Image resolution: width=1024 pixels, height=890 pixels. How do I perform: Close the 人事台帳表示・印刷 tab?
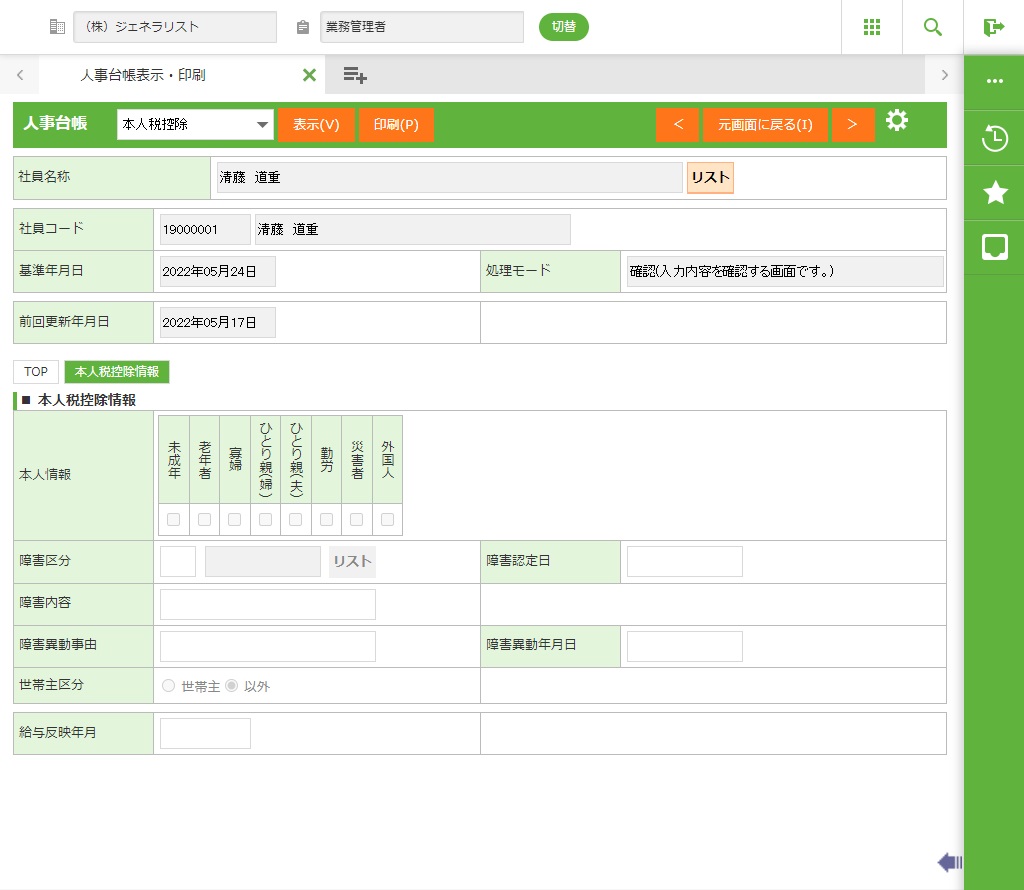coord(309,75)
